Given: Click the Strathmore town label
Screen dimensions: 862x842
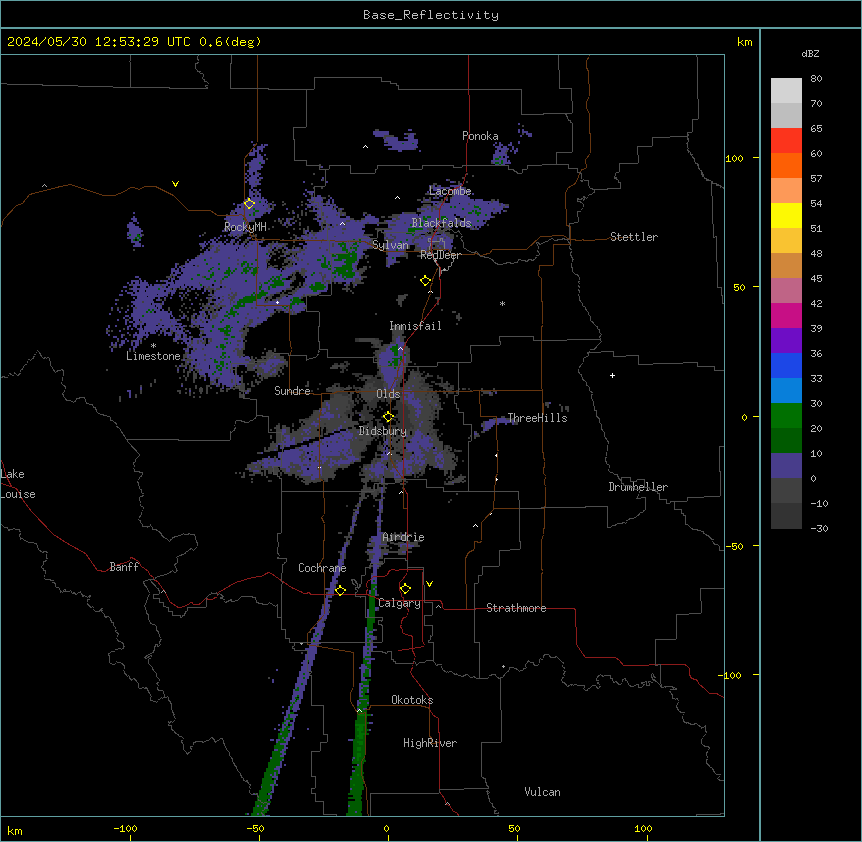Looking at the screenshot, I should pyautogui.click(x=516, y=608).
